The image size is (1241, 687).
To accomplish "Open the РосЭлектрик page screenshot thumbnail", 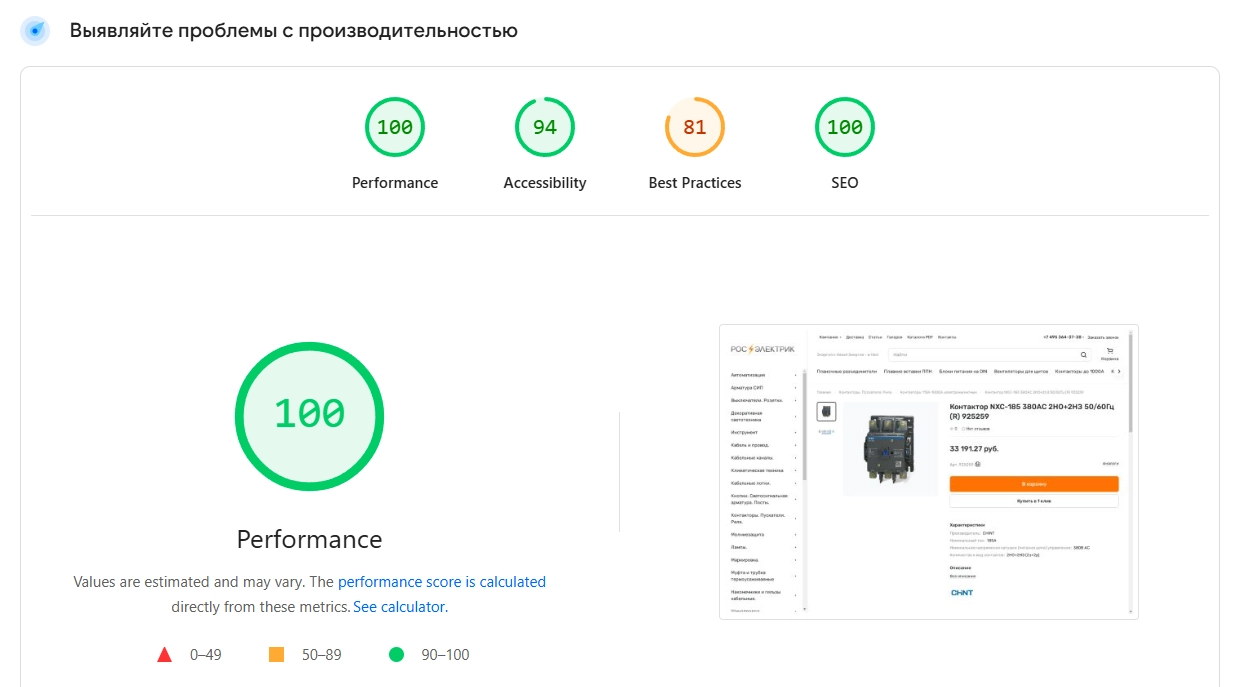I will (x=929, y=472).
